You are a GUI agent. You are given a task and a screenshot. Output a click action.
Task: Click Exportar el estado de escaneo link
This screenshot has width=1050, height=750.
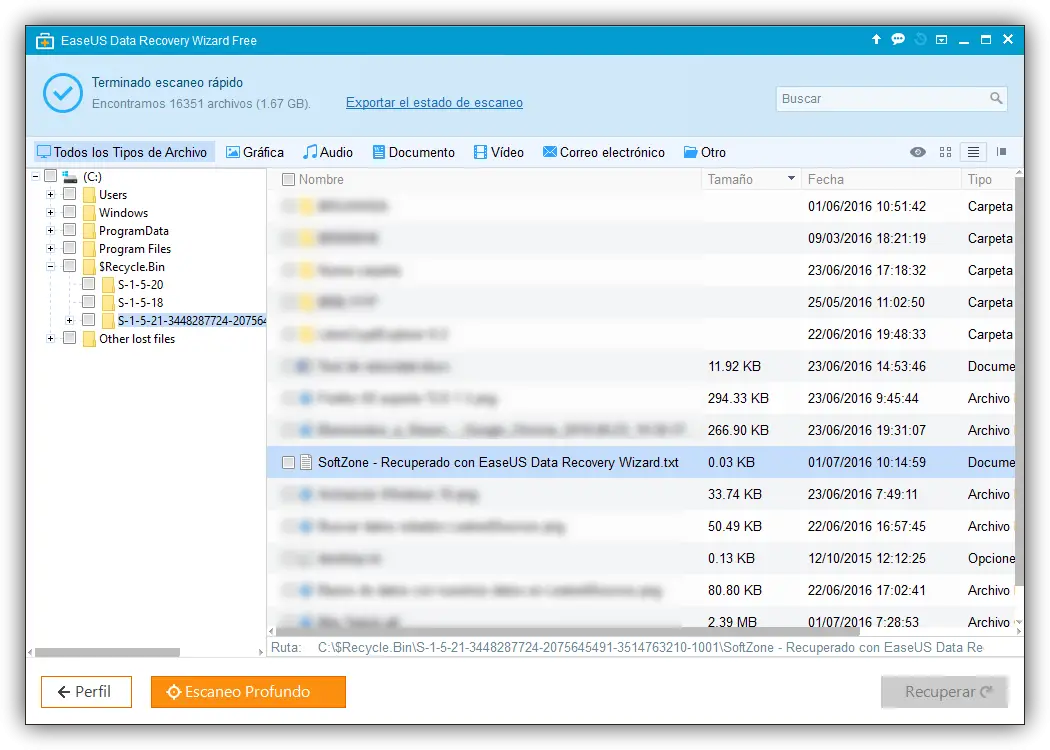(434, 102)
